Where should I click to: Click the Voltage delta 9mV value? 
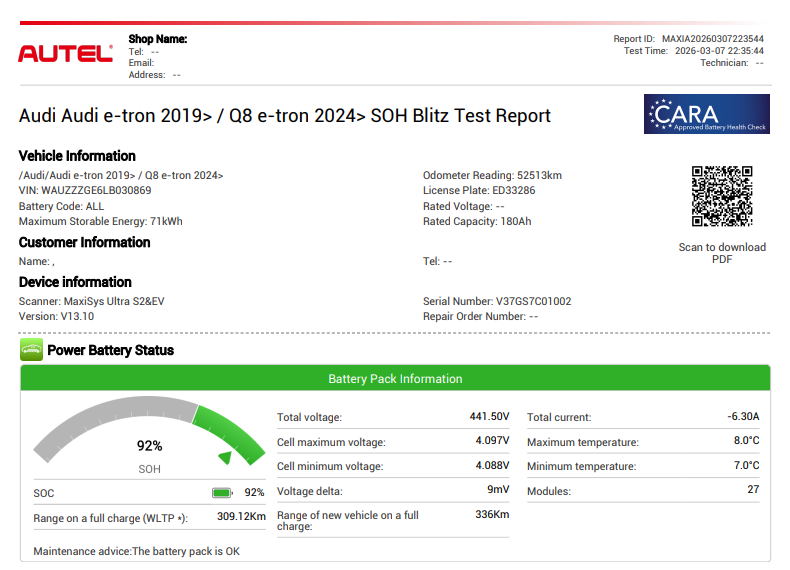click(498, 490)
